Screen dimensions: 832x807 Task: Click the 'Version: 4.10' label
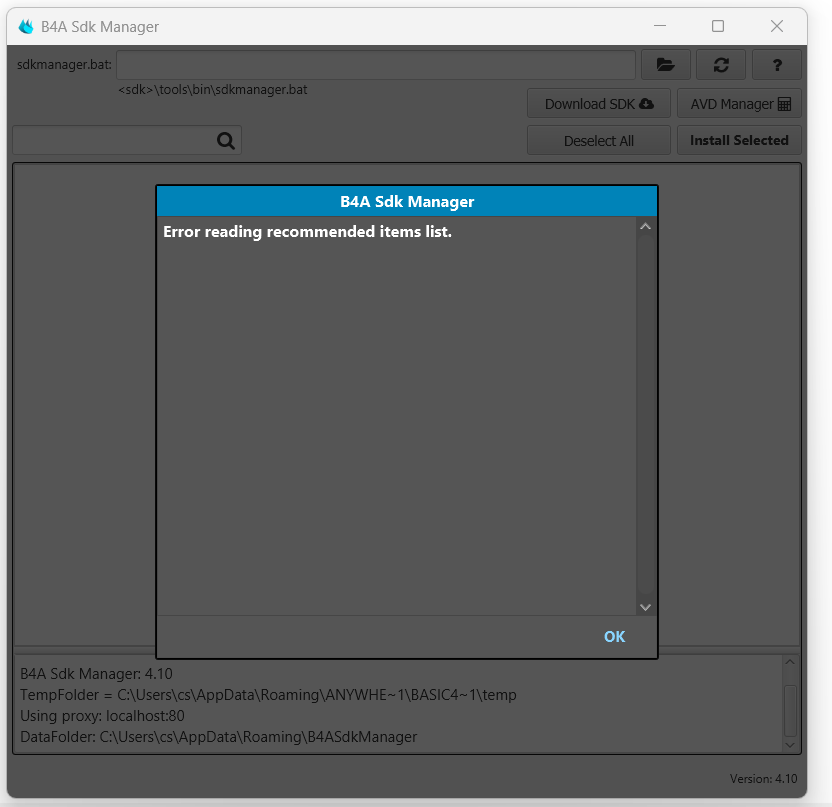[763, 778]
